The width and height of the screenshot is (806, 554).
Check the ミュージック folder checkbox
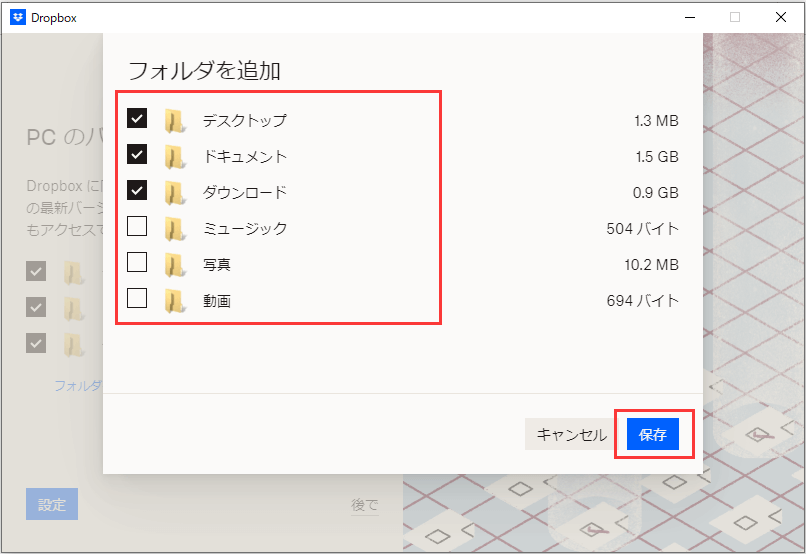tap(137, 226)
